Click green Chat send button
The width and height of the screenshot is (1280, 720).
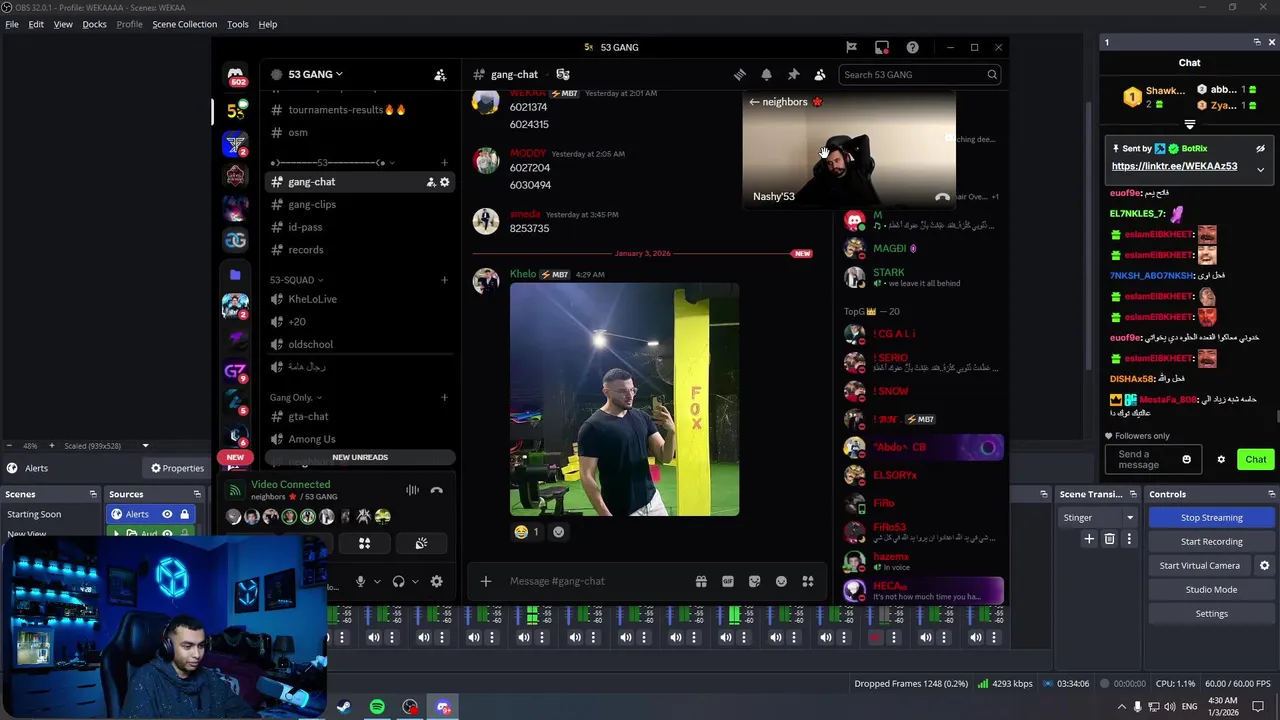pyautogui.click(x=1255, y=459)
